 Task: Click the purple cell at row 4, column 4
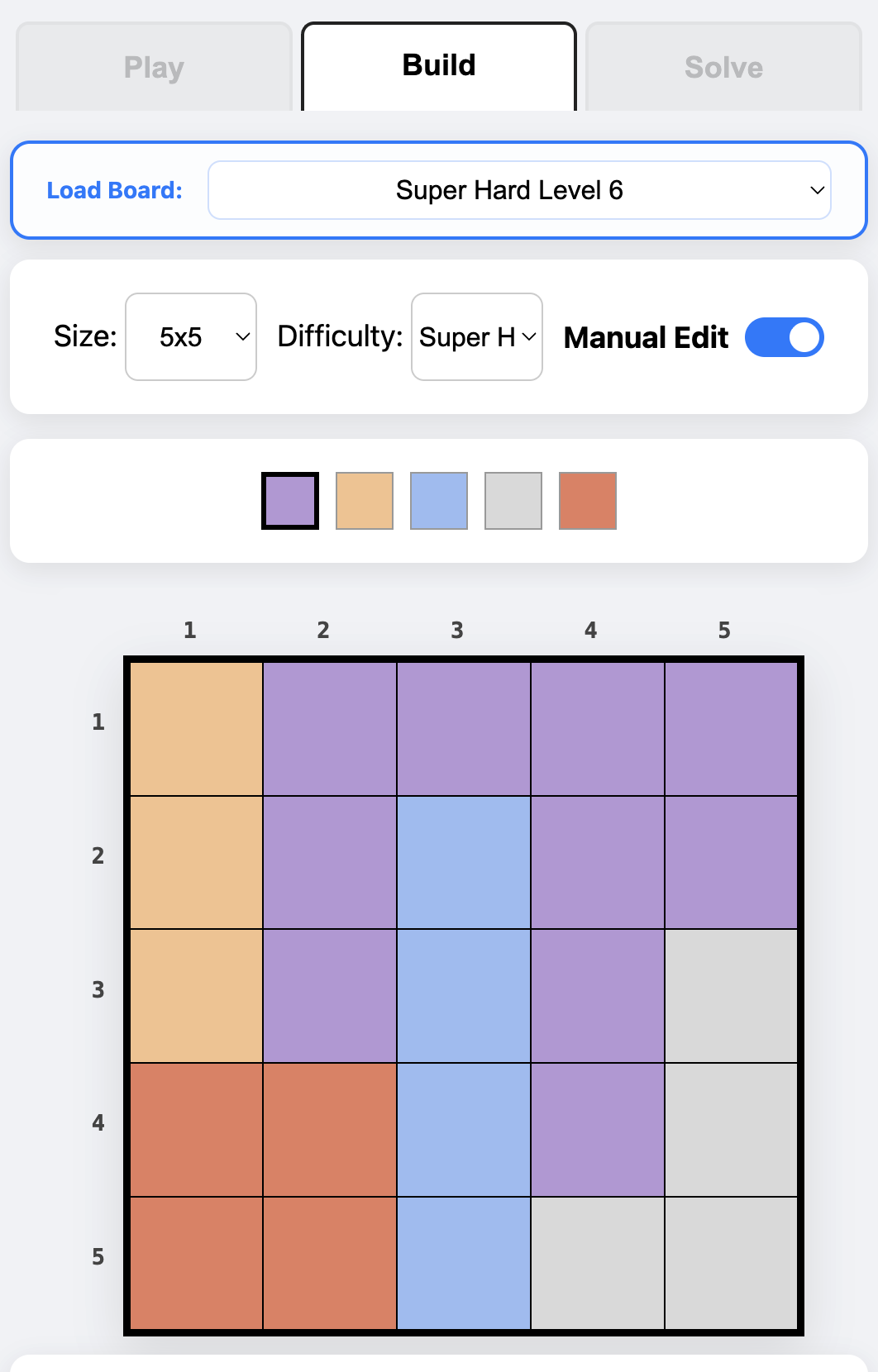click(x=598, y=1130)
